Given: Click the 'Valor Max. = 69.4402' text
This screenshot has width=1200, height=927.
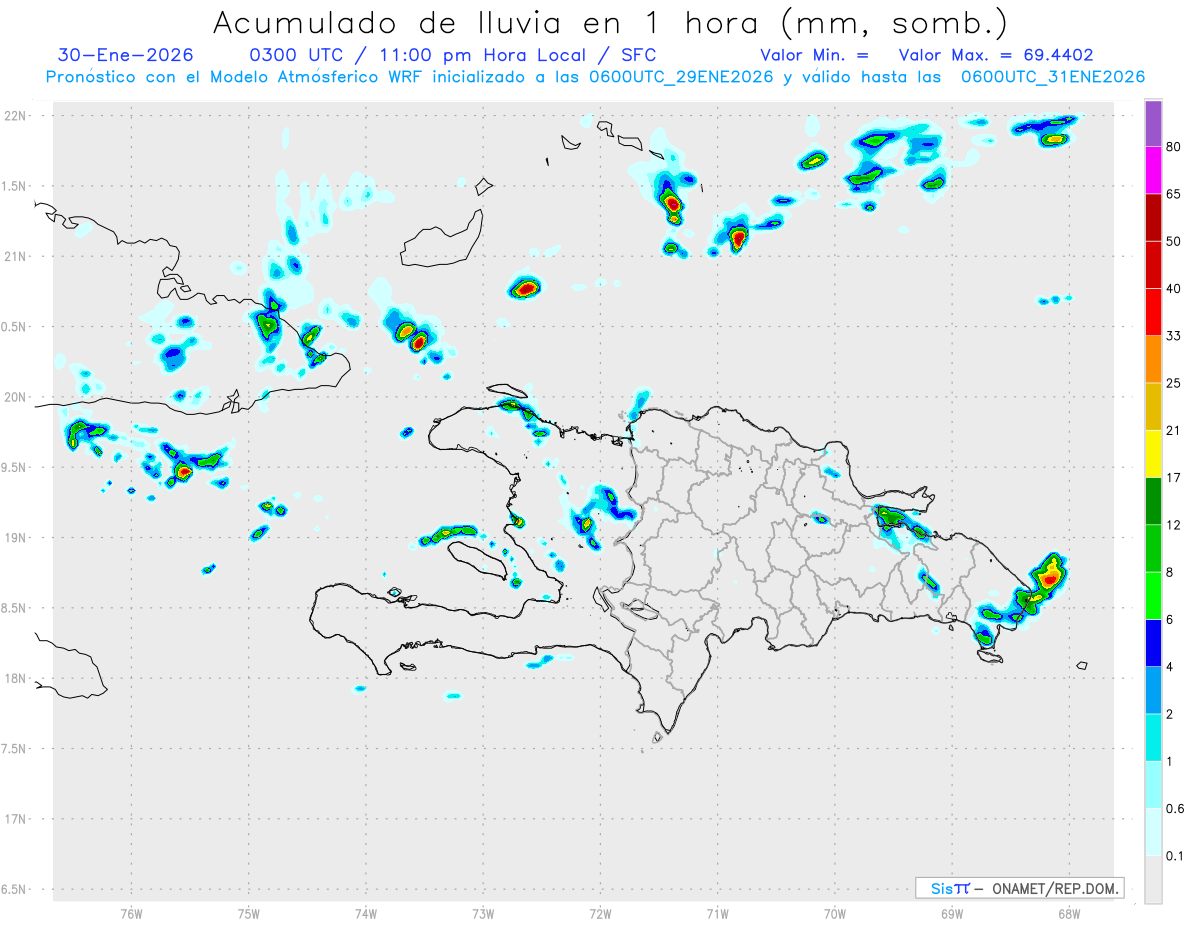Looking at the screenshot, I should 996,55.
